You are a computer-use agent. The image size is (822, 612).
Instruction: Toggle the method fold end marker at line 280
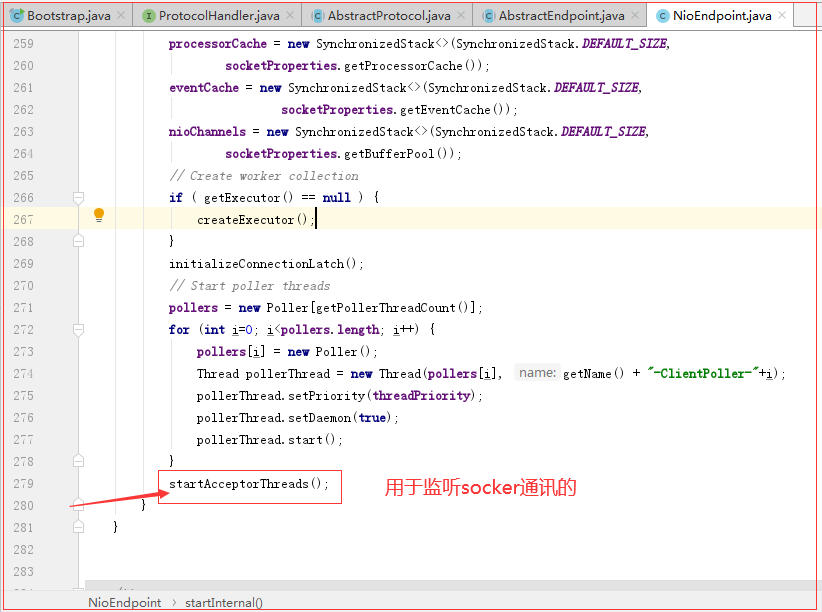pyautogui.click(x=78, y=504)
